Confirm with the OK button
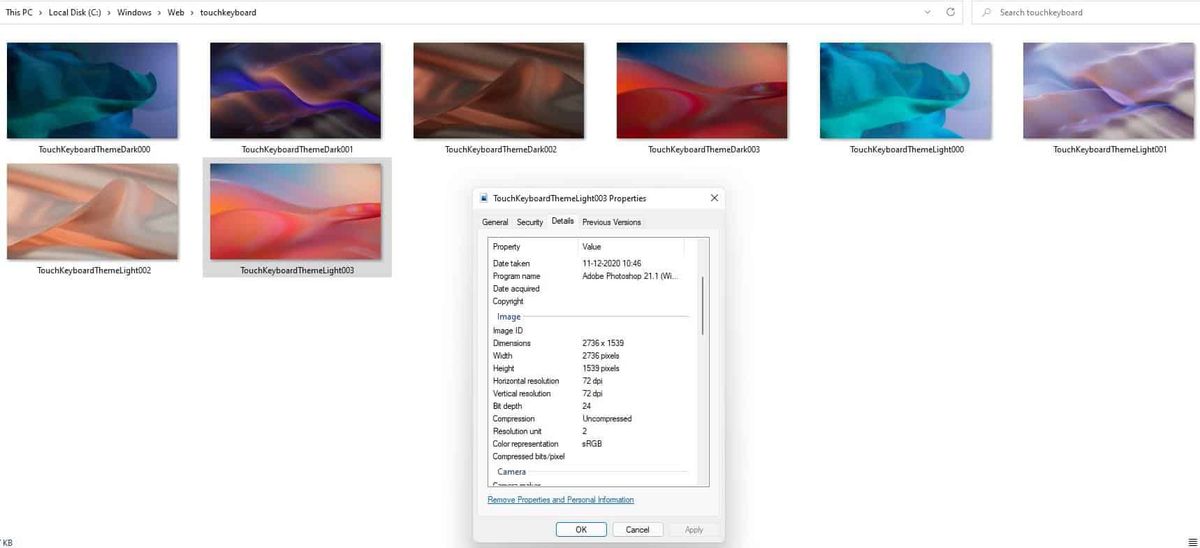 [x=581, y=529]
